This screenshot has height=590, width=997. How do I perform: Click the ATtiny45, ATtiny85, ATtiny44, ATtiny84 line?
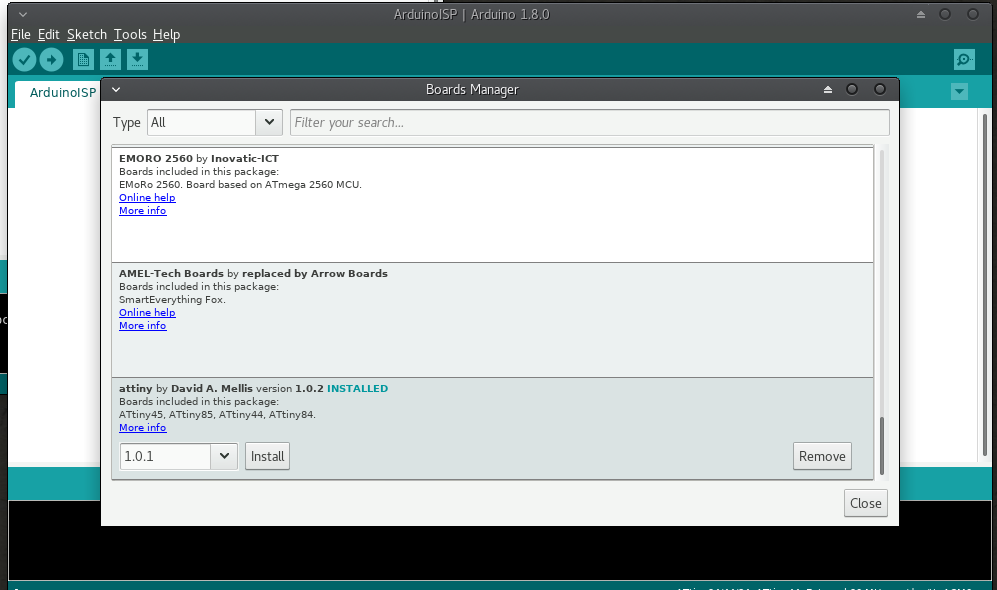[217, 415]
